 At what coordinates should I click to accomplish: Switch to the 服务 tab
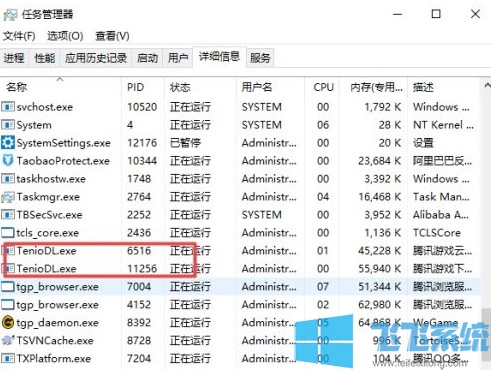(x=260, y=58)
